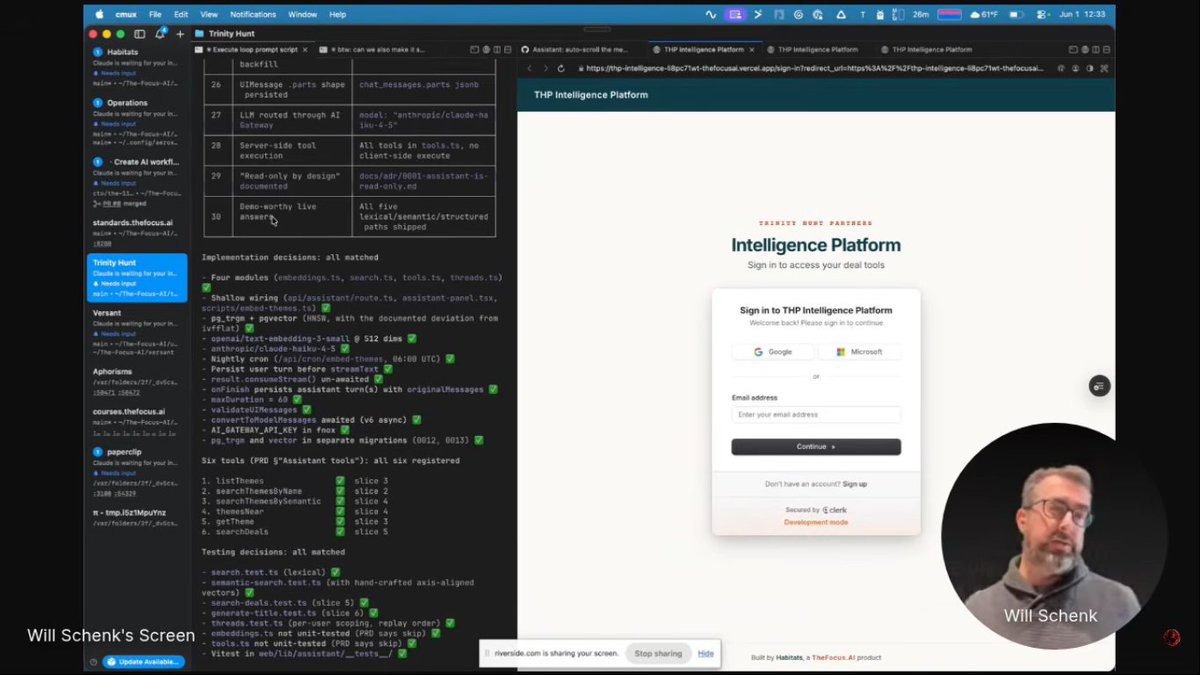Image resolution: width=1200 pixels, height=675 pixels.
Task: Open the highlighted purple menu bar icon
Action: (x=737, y=14)
